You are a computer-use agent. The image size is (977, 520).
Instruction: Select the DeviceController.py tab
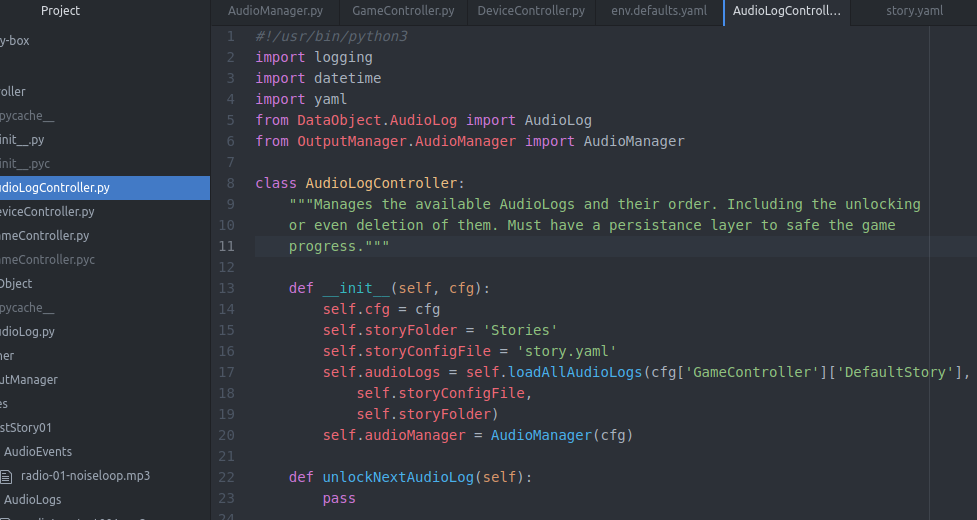click(531, 11)
